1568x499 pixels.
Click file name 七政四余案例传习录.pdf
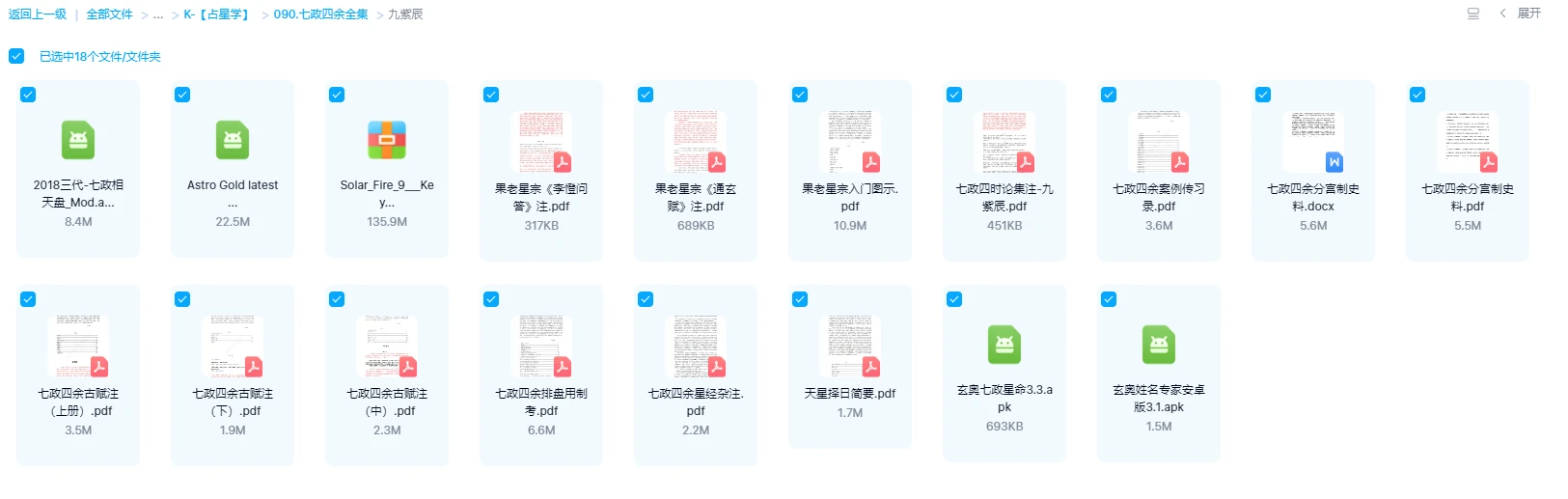coord(1159,198)
